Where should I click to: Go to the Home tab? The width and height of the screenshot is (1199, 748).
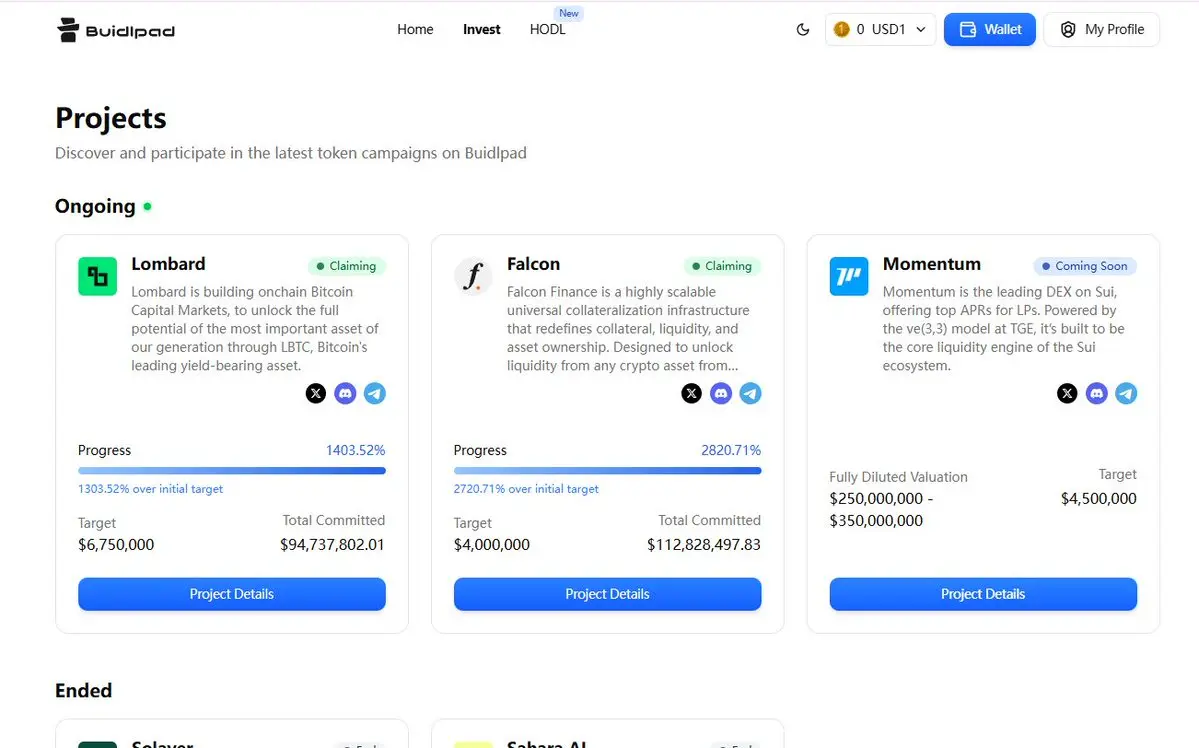[x=415, y=30]
